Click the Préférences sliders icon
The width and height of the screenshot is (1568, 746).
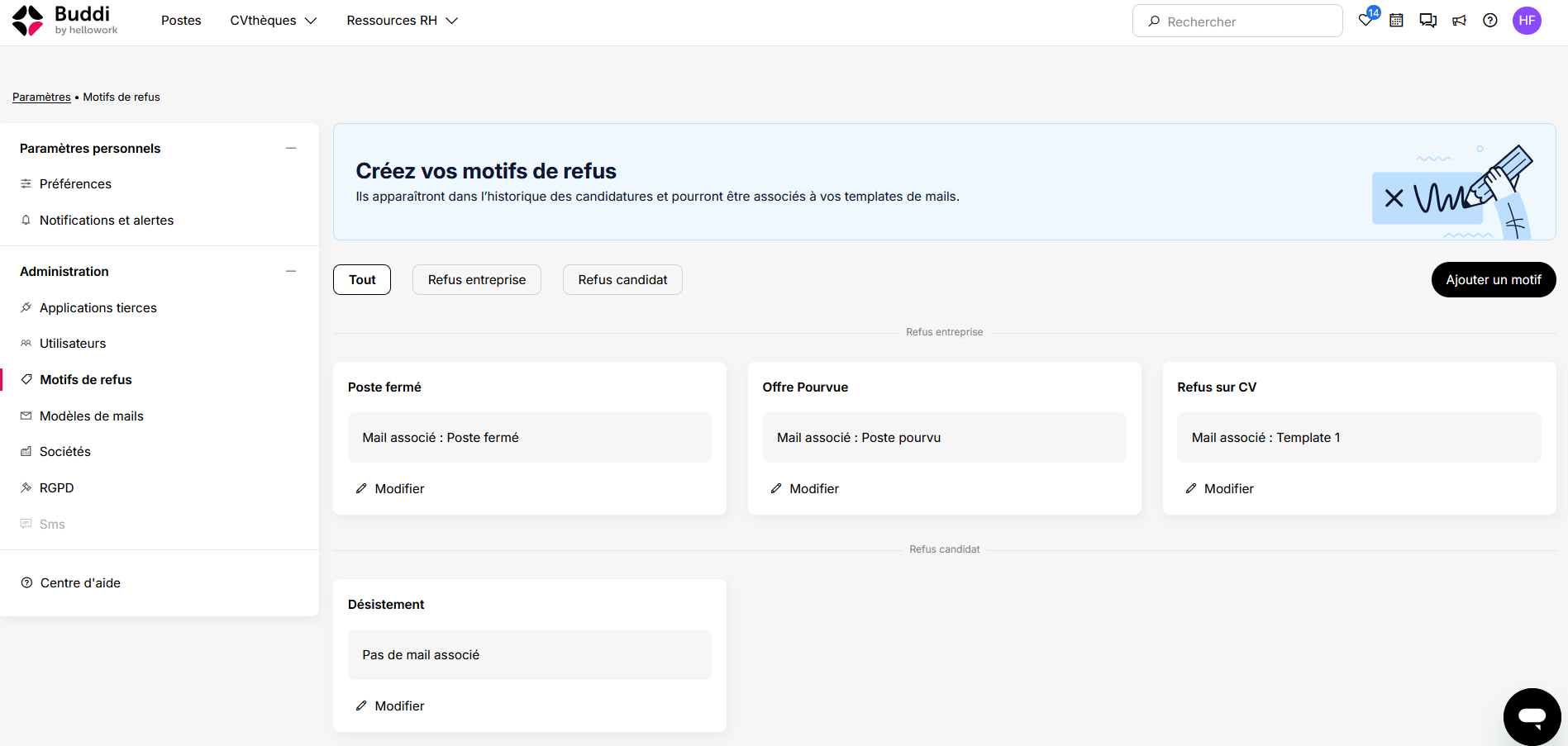click(26, 183)
